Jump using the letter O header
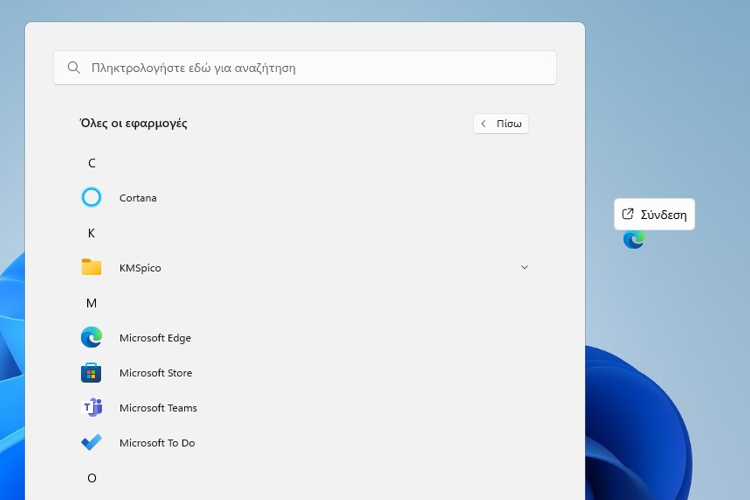750x500 pixels. point(92,478)
